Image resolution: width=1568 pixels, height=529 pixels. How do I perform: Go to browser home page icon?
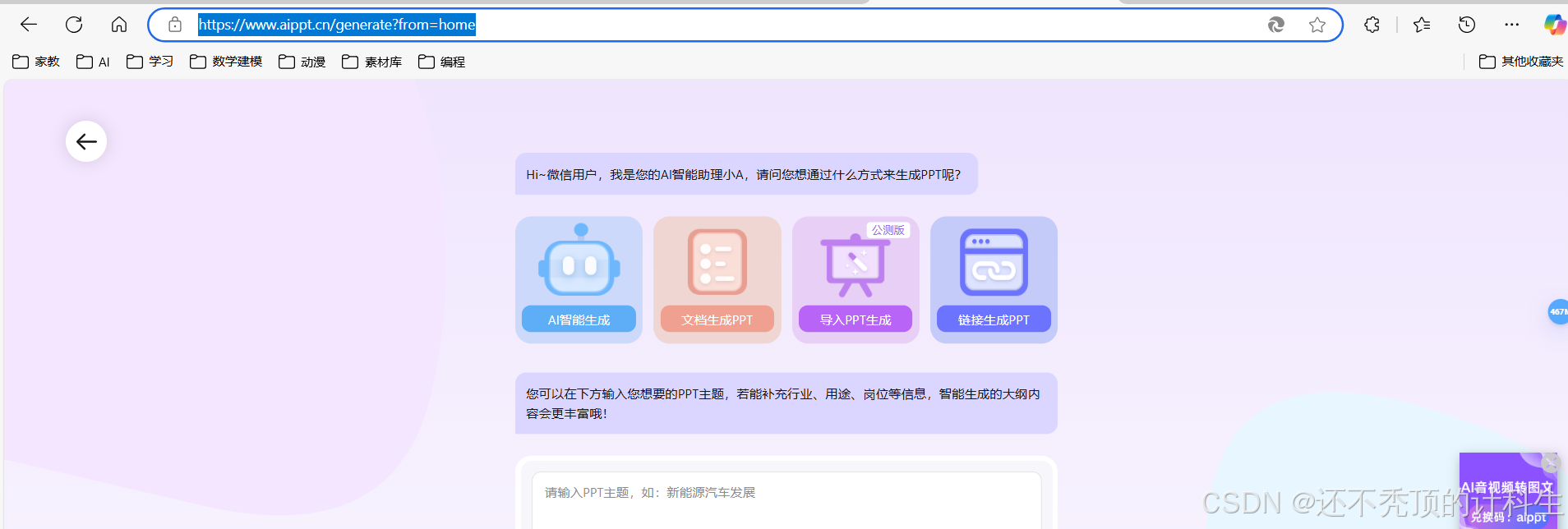119,25
